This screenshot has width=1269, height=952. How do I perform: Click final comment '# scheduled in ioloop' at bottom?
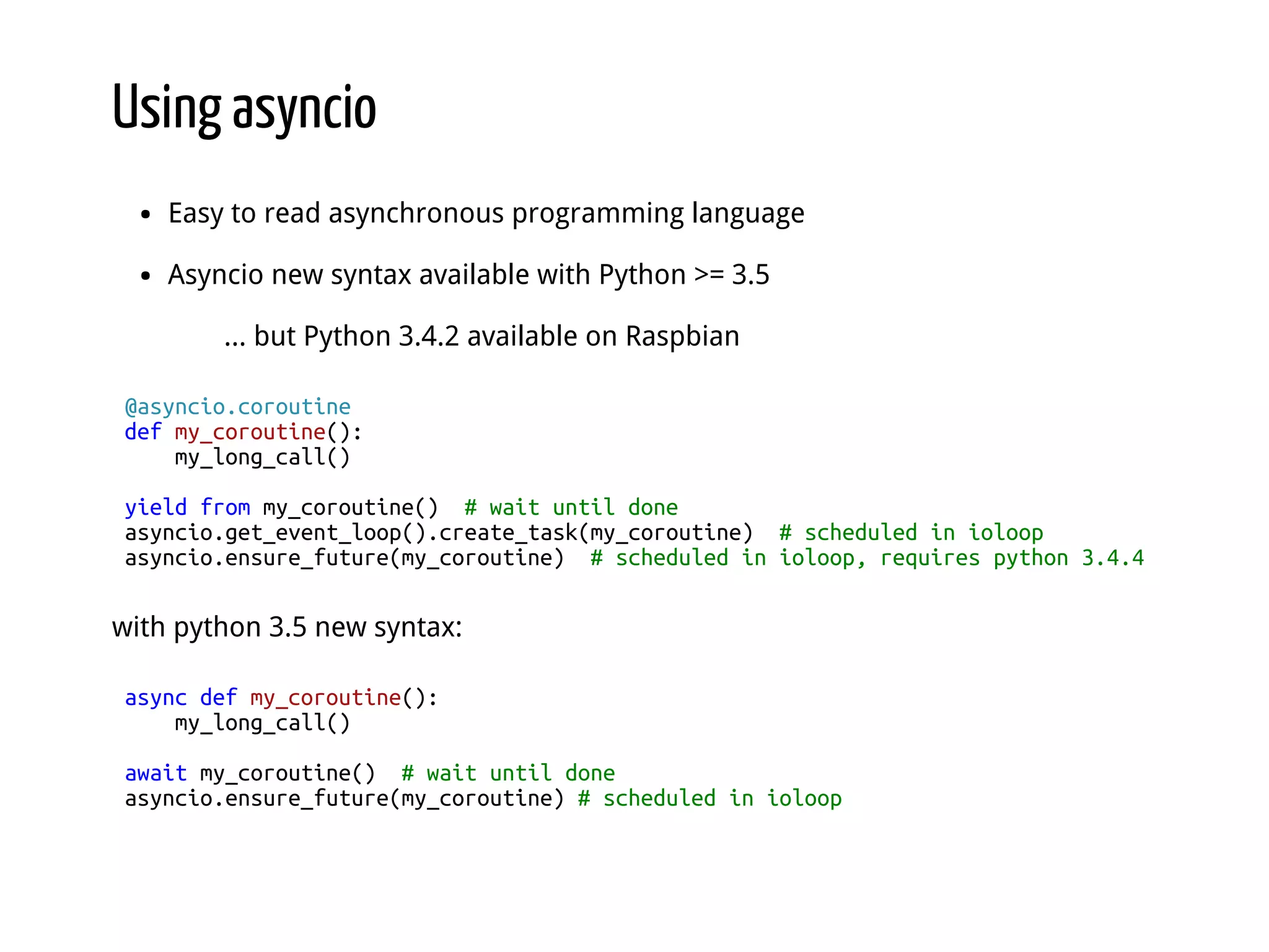tap(710, 799)
